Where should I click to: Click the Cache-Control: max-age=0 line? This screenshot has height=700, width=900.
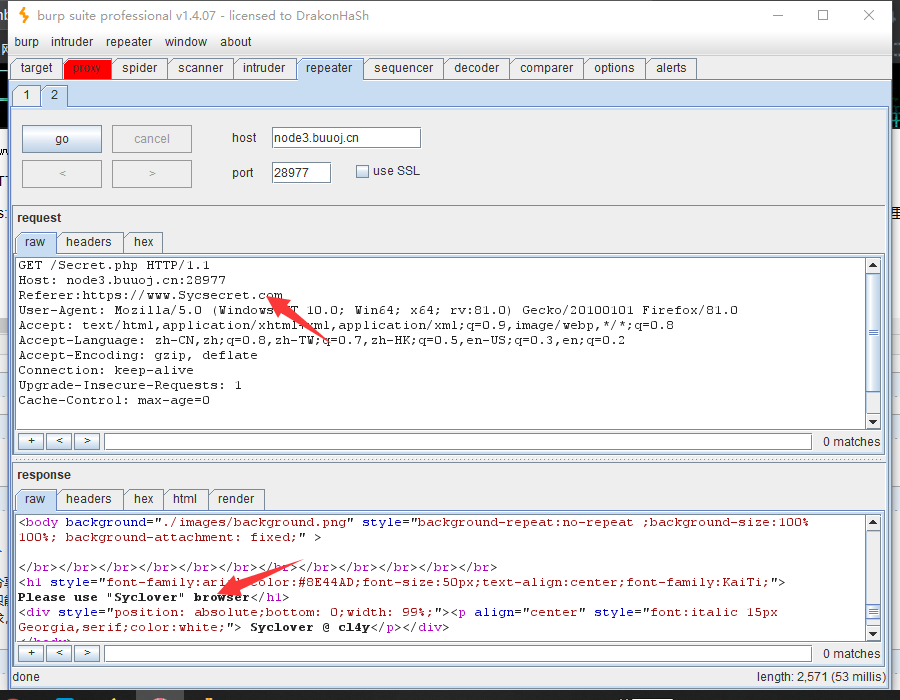point(114,400)
